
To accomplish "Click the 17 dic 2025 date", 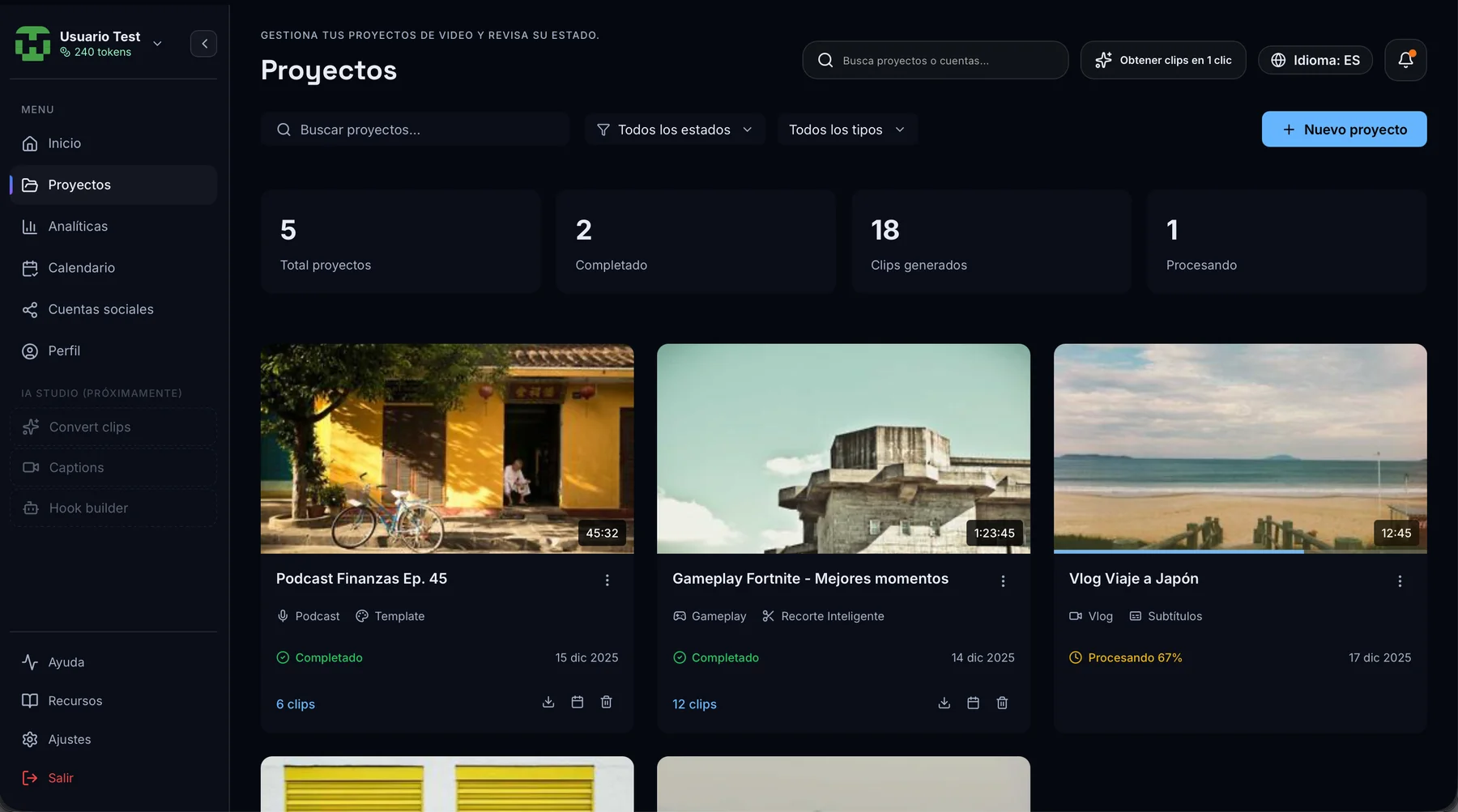I will click(1380, 657).
